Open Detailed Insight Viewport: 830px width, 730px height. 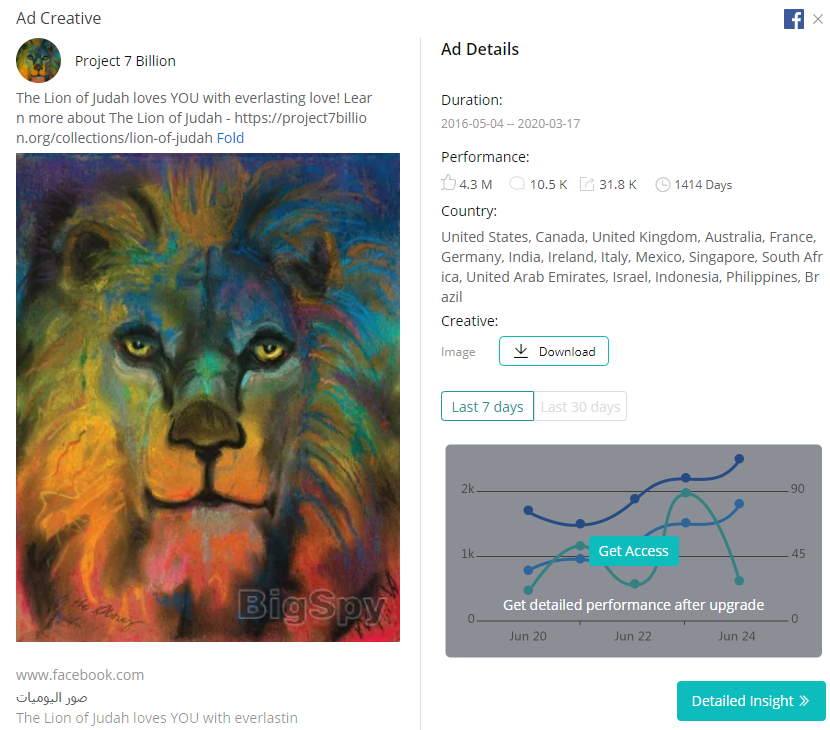751,701
